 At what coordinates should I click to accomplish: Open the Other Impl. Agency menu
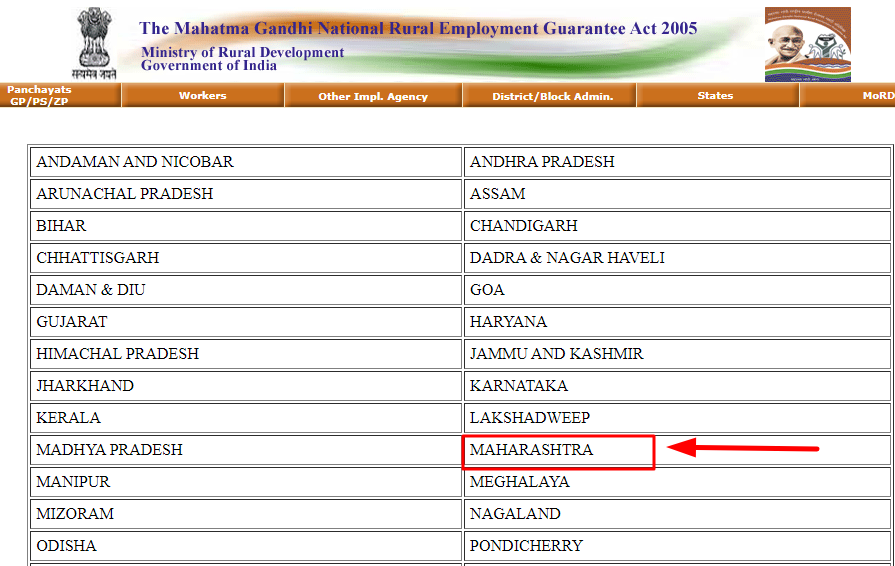coord(373,96)
